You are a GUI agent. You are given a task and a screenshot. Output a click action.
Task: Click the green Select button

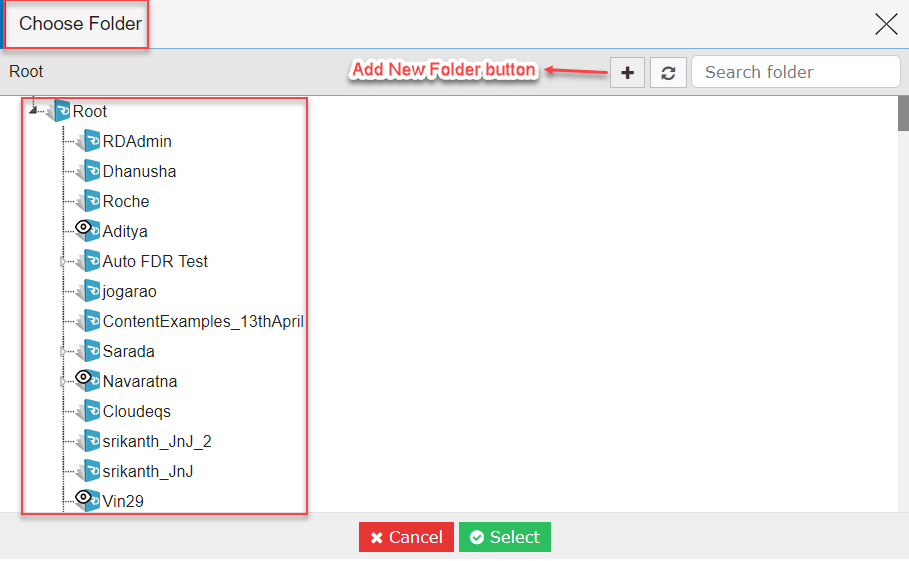(505, 537)
